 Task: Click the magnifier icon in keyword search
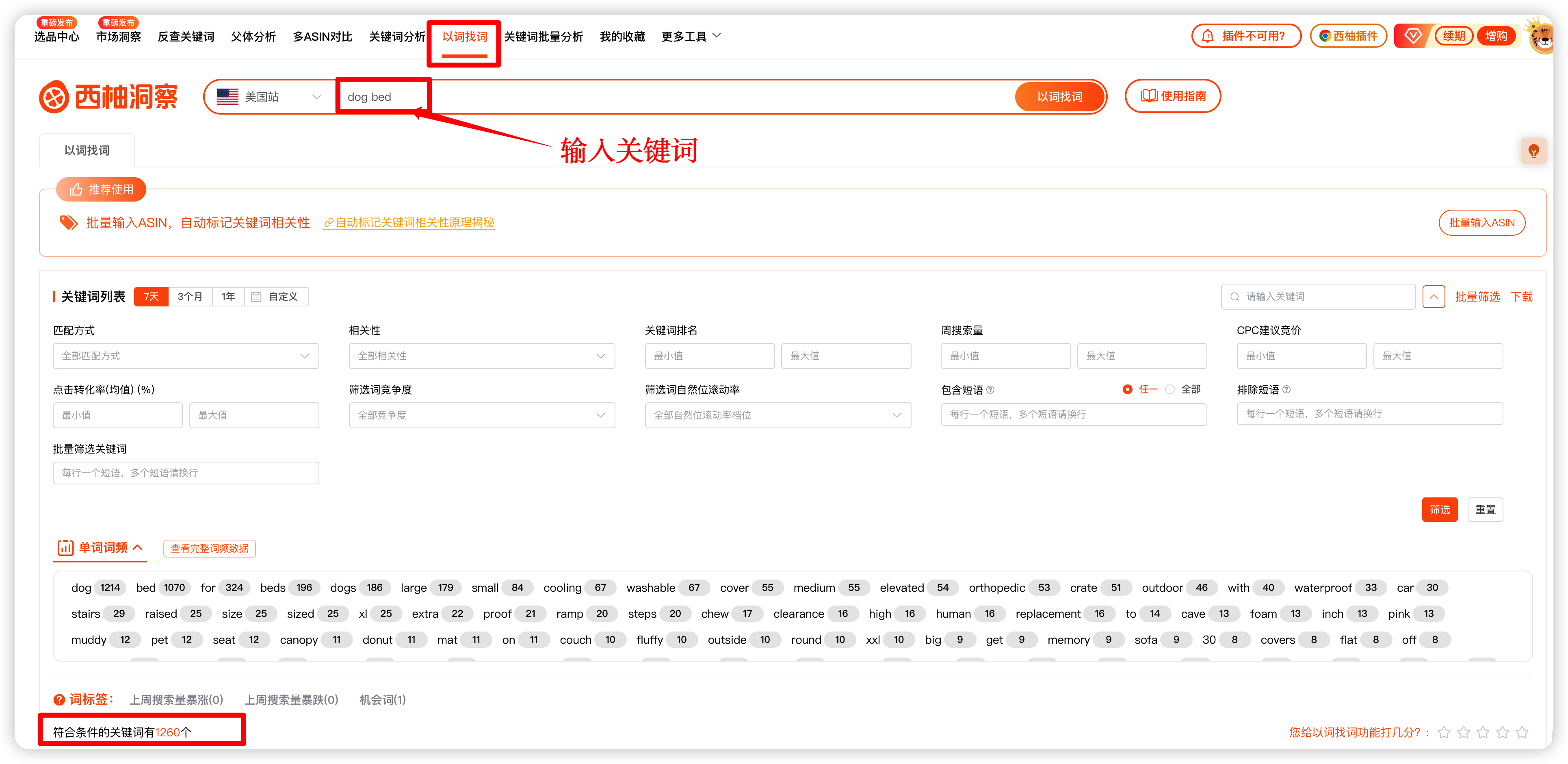(1235, 297)
